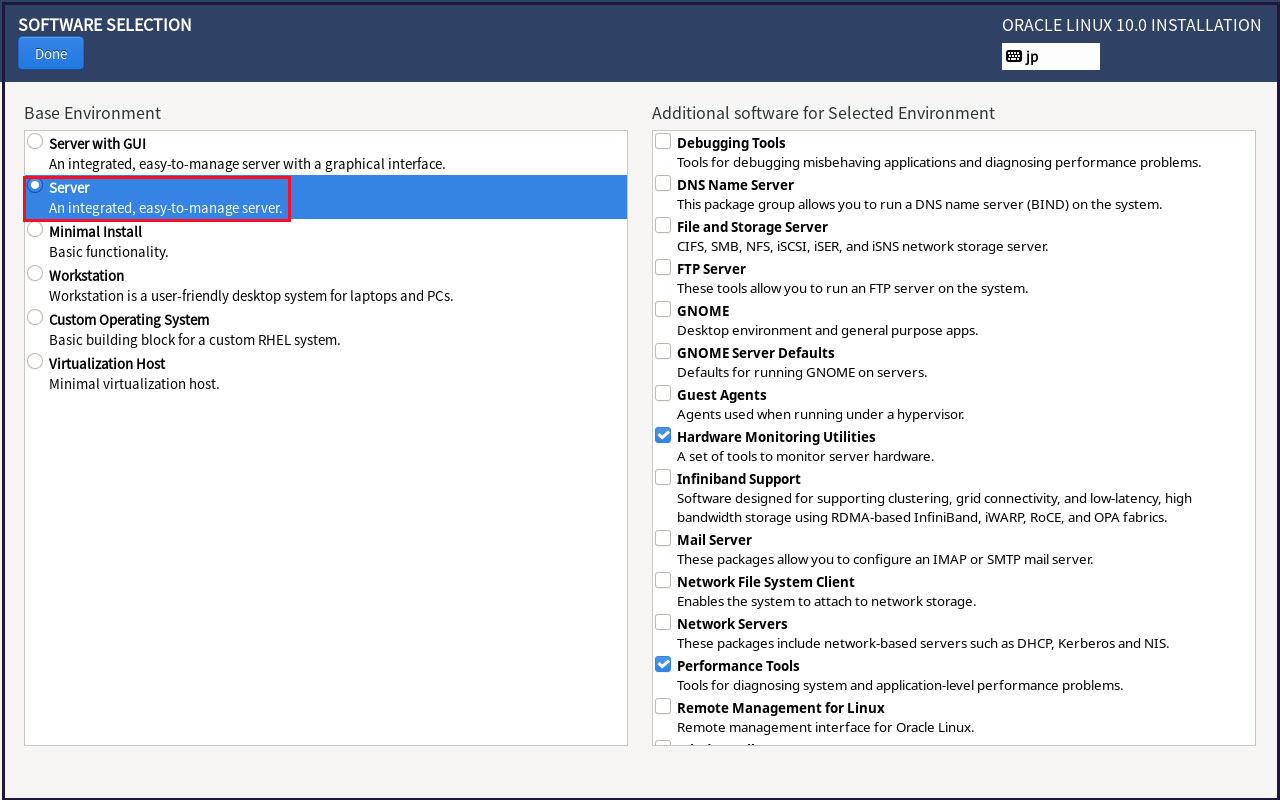Image resolution: width=1280 pixels, height=800 pixels.
Task: Select Custom Operating System radio button
Action: (x=36, y=317)
